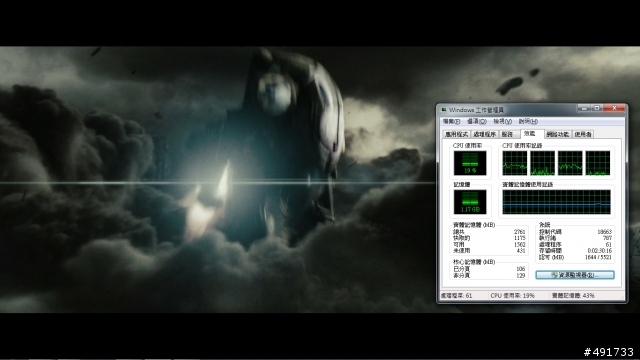Click the Task Manager title bar icon

tap(444, 110)
